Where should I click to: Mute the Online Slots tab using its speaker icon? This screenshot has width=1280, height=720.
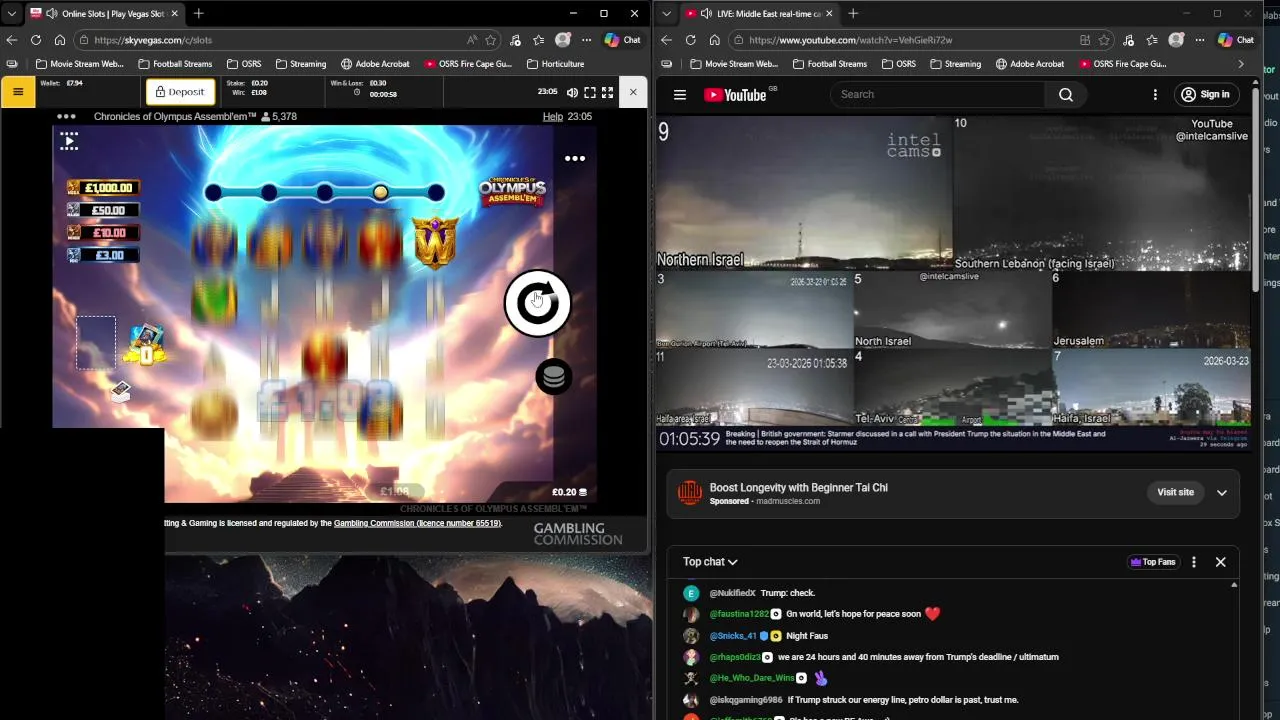tap(50, 14)
